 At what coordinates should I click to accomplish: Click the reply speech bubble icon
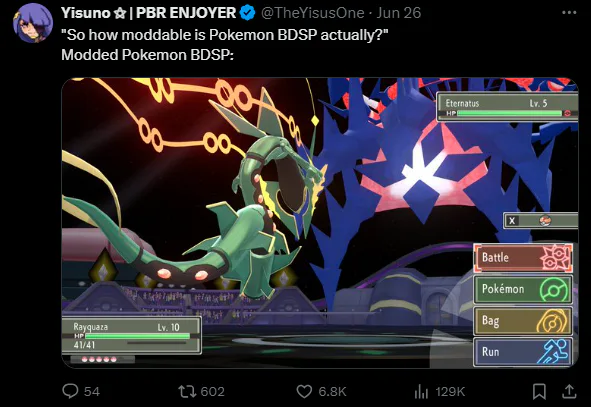(x=70, y=391)
